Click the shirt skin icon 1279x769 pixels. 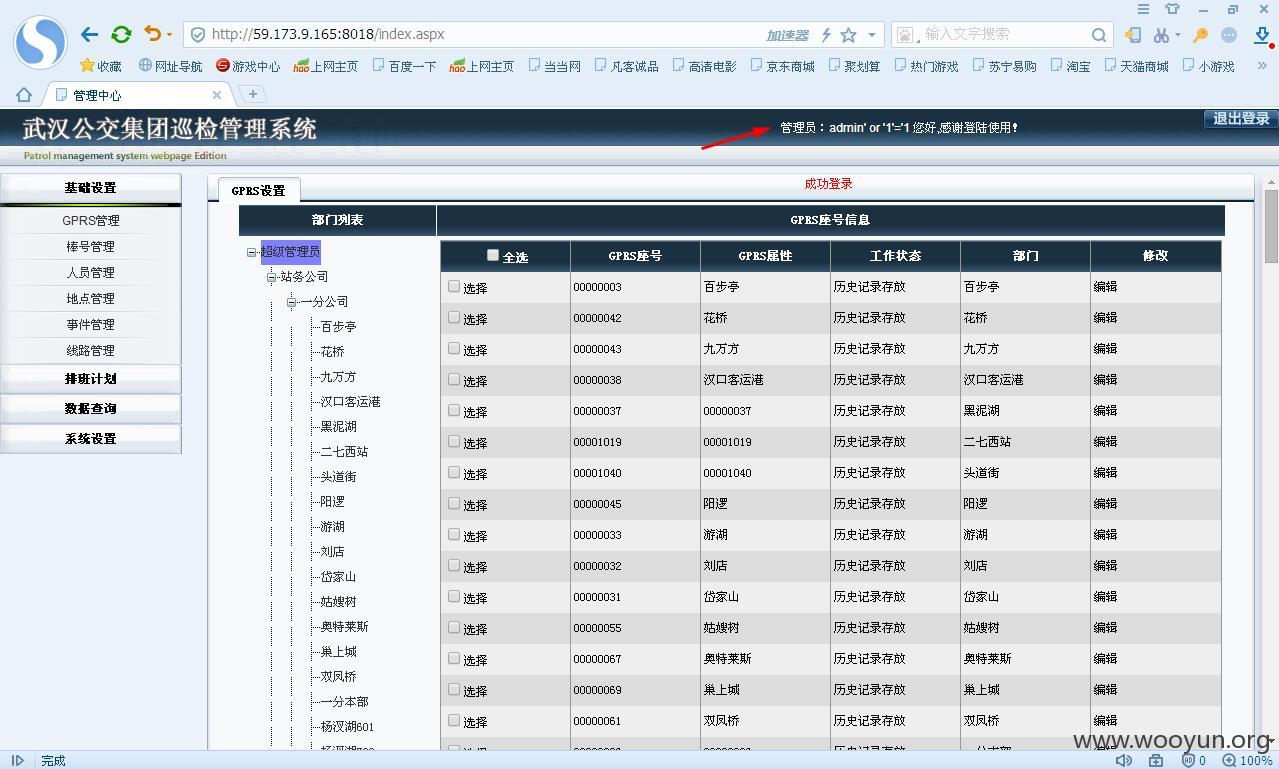pos(1173,9)
